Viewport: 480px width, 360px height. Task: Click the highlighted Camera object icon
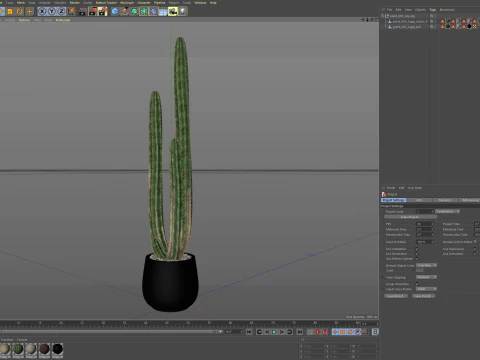(173, 12)
